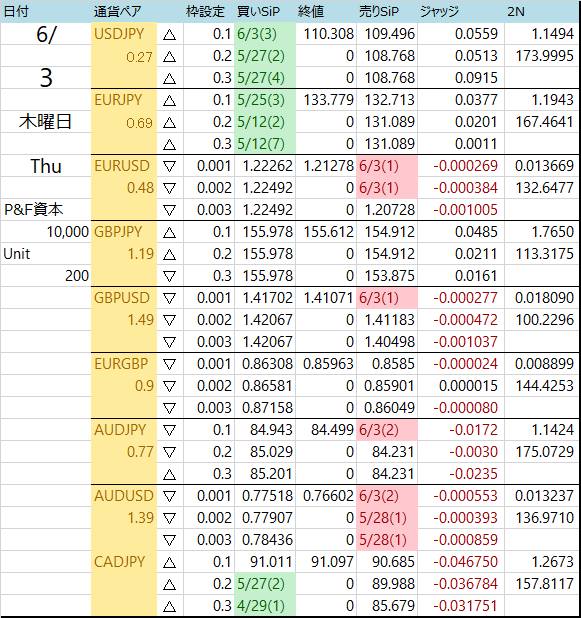Click the judge value 0.000015

[x=468, y=385]
